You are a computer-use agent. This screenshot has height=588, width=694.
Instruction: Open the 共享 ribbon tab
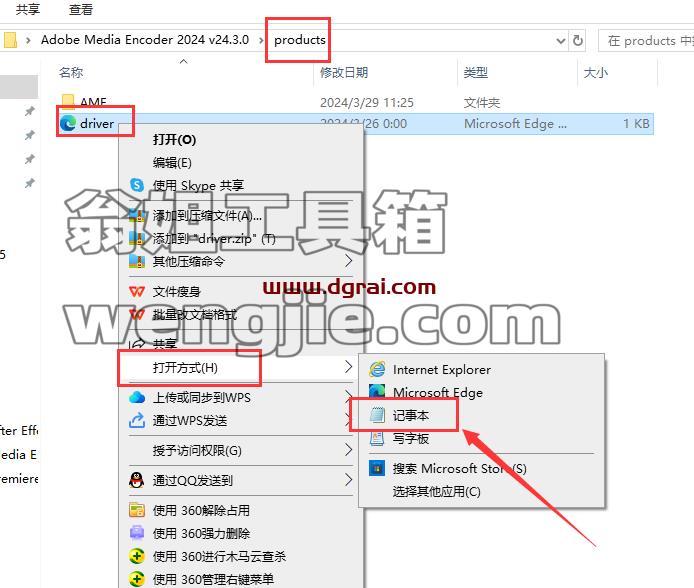pyautogui.click(x=27, y=9)
